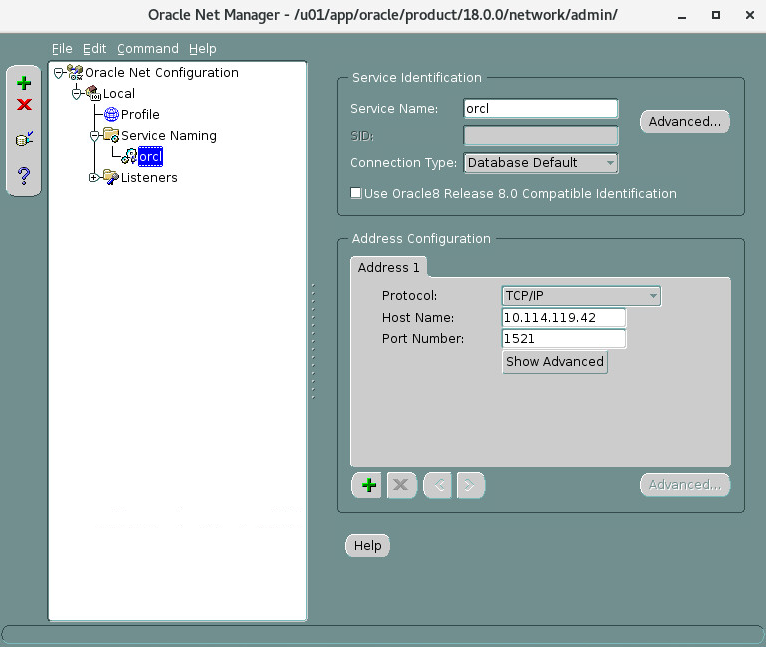The height and width of the screenshot is (647, 766).
Task: Select Profile label in the tree
Action: [140, 114]
